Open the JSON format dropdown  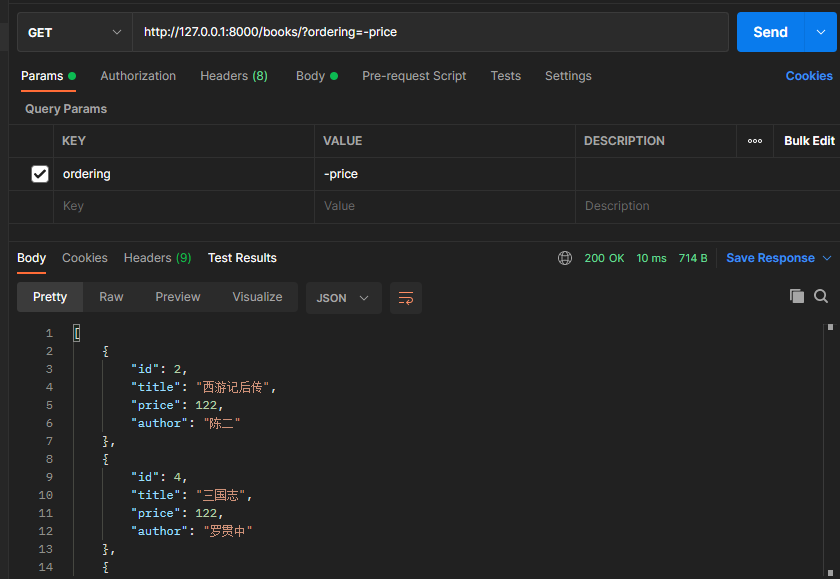pyautogui.click(x=343, y=298)
